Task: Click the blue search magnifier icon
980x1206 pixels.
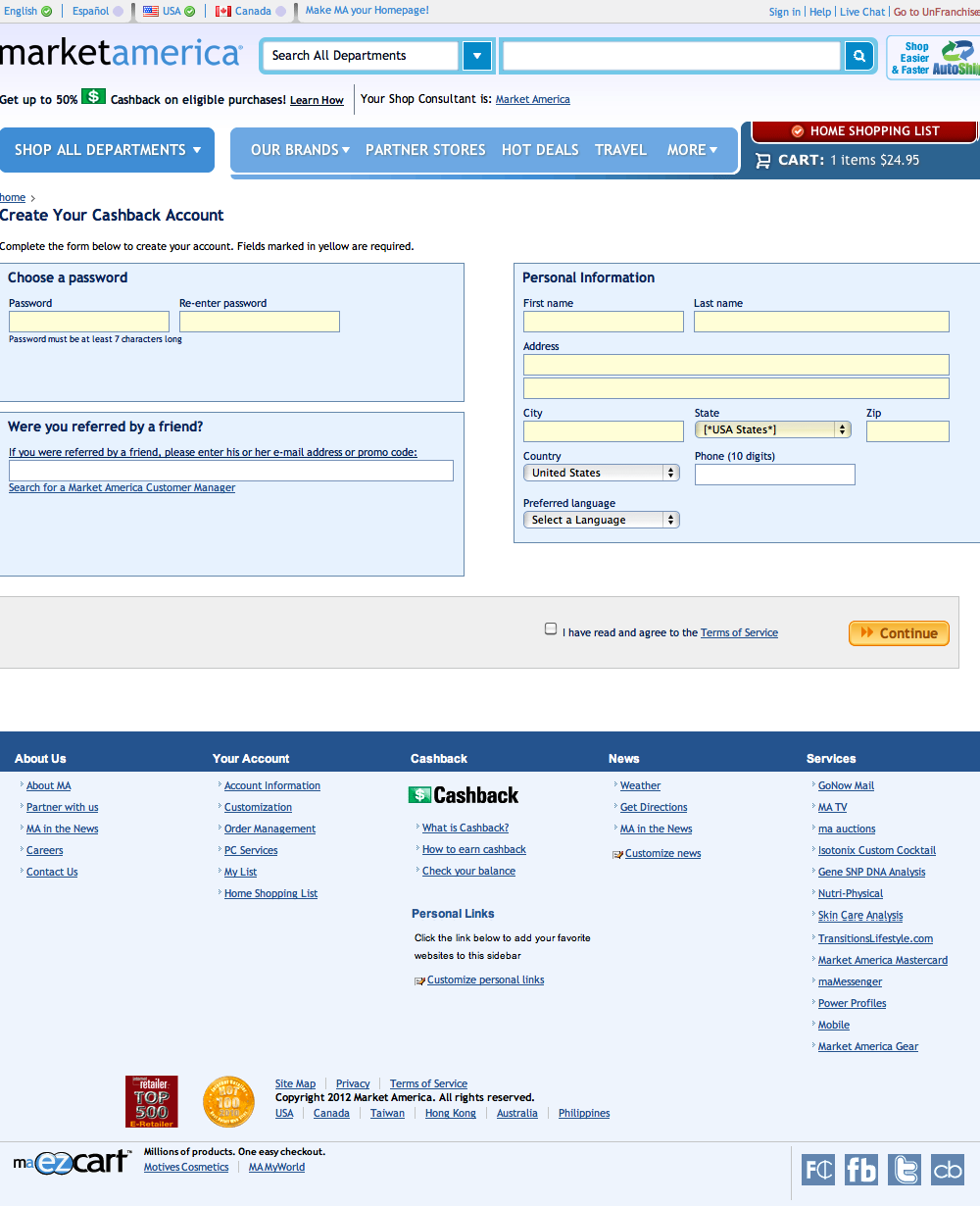Action: (x=858, y=56)
